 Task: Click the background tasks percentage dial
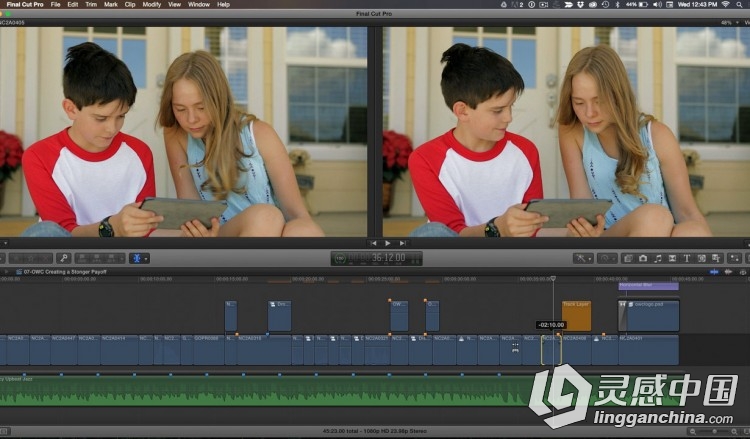(x=340, y=258)
